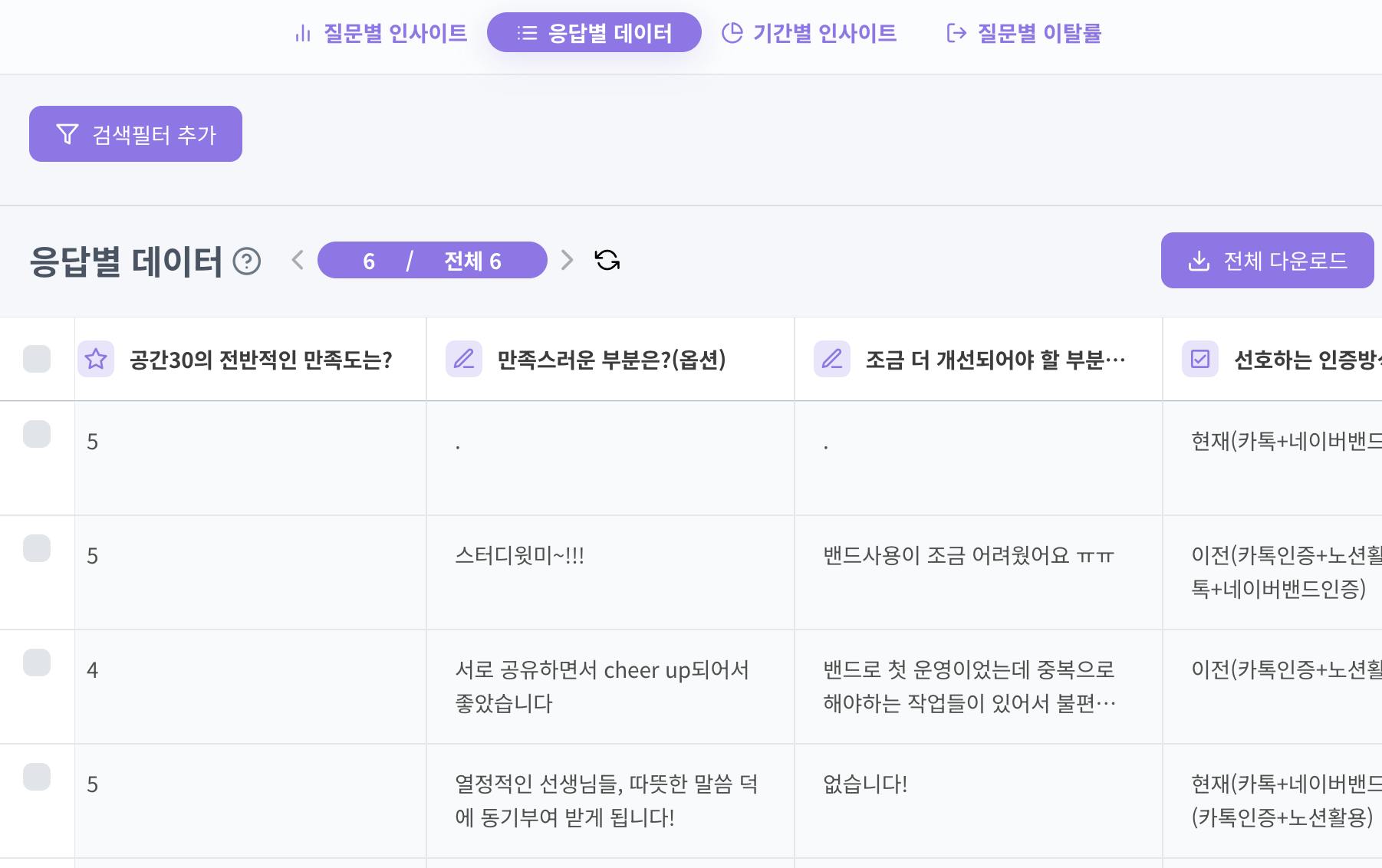Image resolution: width=1382 pixels, height=868 pixels.
Task: Tick checkbox for the rating 4 row
Action: (37, 663)
